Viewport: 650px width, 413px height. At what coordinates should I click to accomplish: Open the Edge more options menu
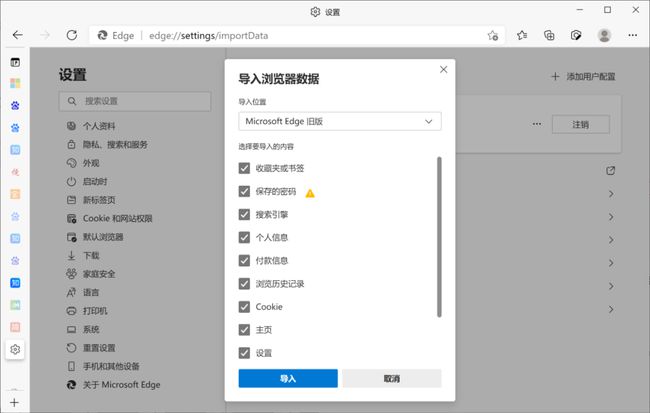point(632,36)
